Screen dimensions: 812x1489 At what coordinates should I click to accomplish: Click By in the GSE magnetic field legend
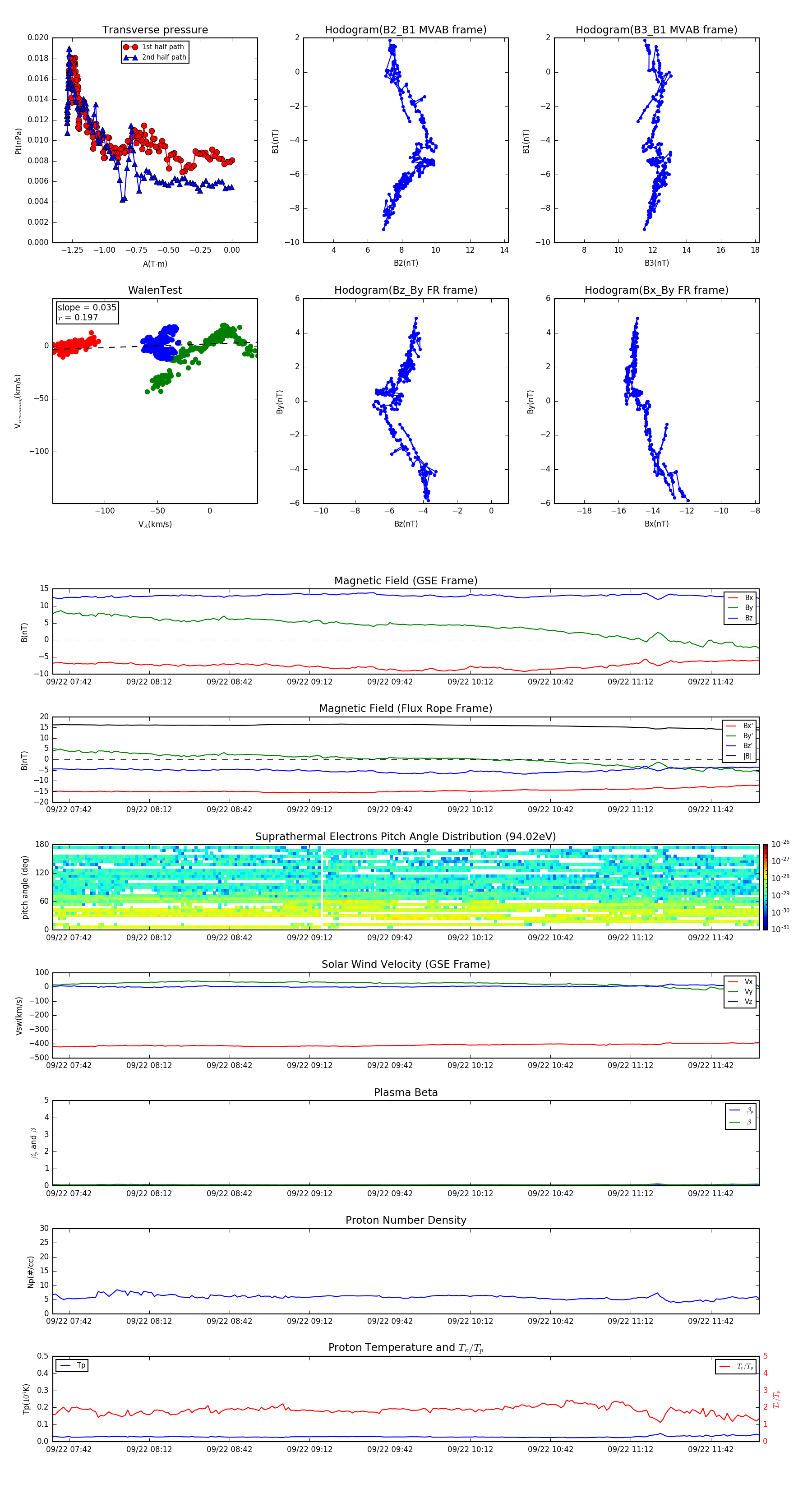click(741, 608)
